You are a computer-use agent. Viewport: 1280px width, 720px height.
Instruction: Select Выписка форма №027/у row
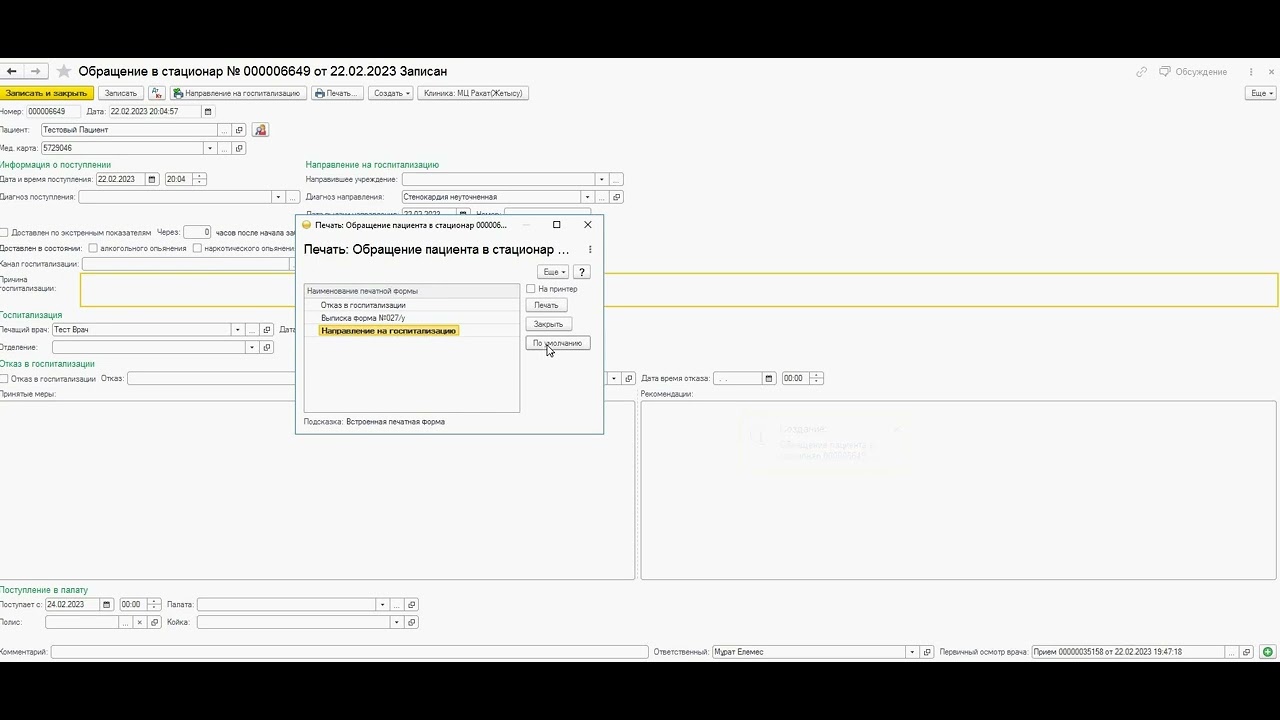coord(412,318)
